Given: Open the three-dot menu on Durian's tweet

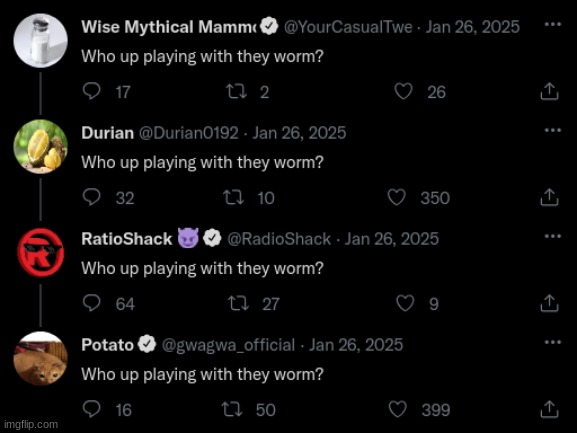Looking at the screenshot, I should pyautogui.click(x=553, y=130).
